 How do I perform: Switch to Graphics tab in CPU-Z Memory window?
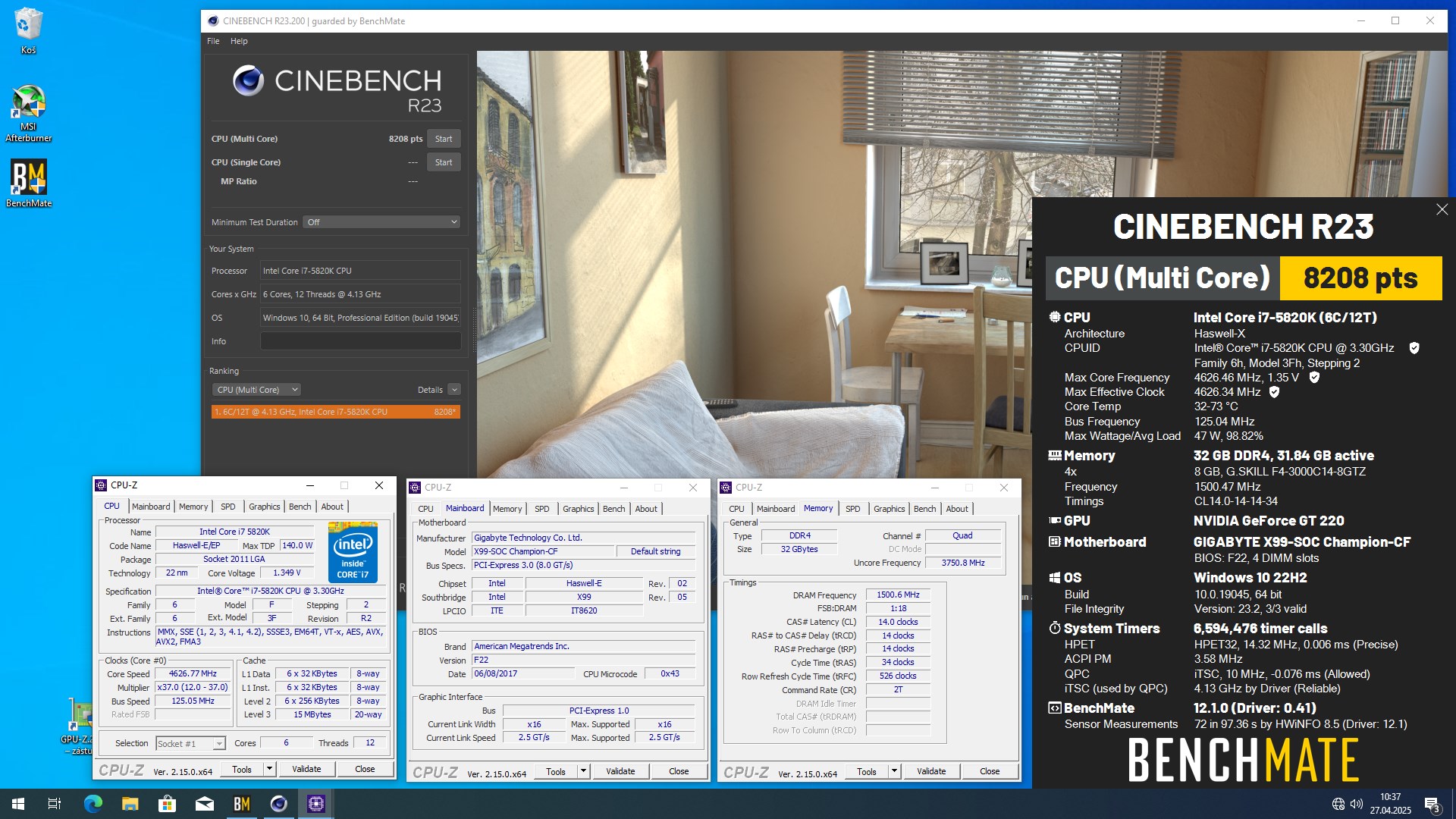point(889,509)
